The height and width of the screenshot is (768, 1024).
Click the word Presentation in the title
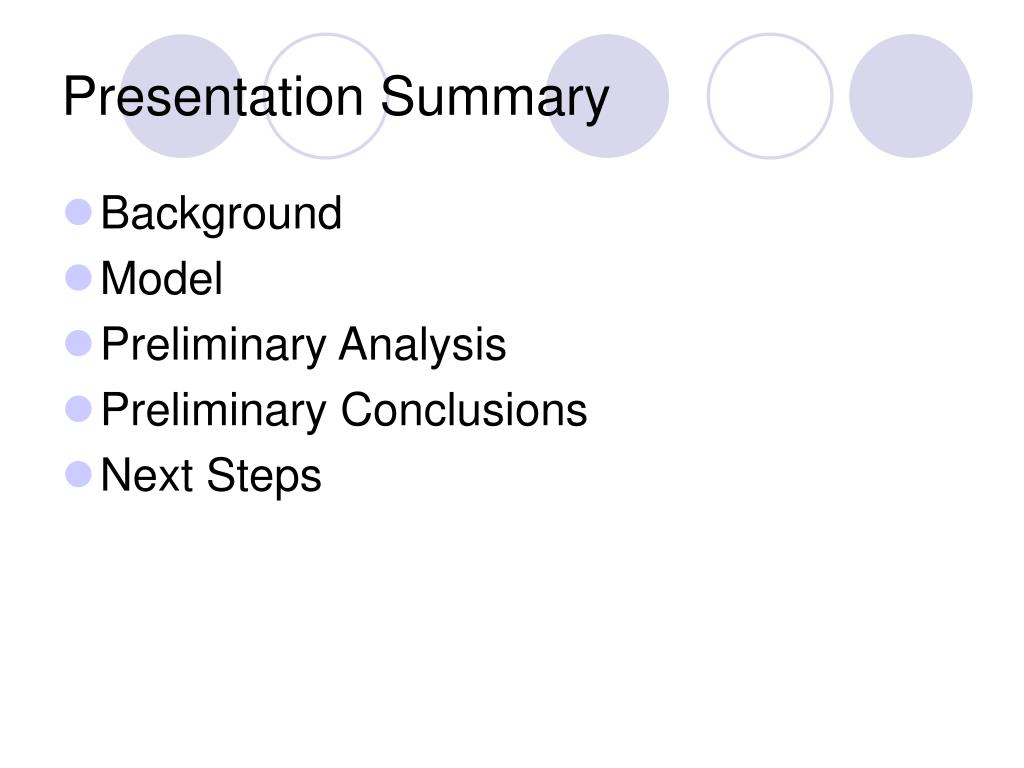pyautogui.click(x=213, y=97)
